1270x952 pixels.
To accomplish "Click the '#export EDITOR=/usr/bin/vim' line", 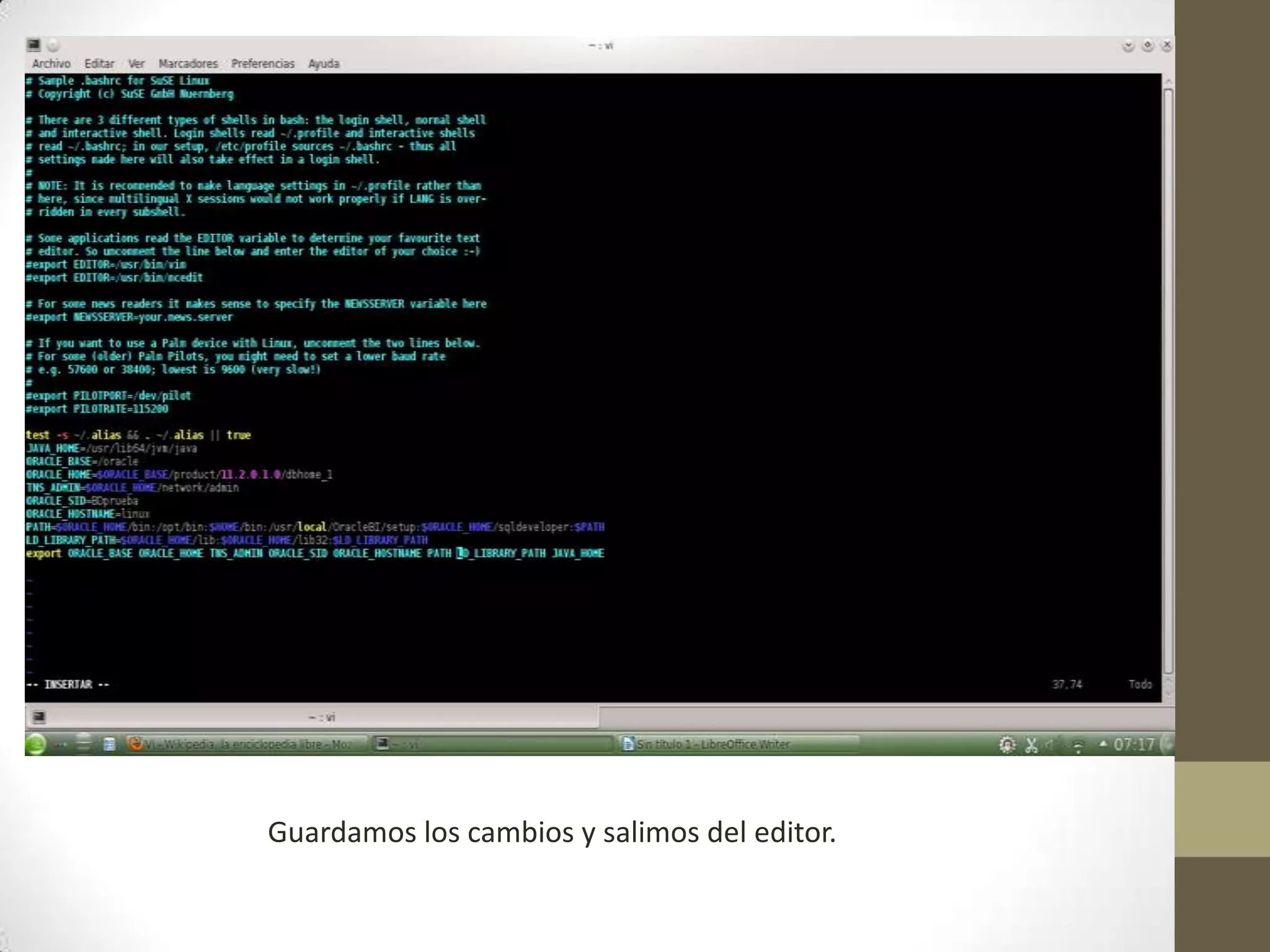I will 106,265.
